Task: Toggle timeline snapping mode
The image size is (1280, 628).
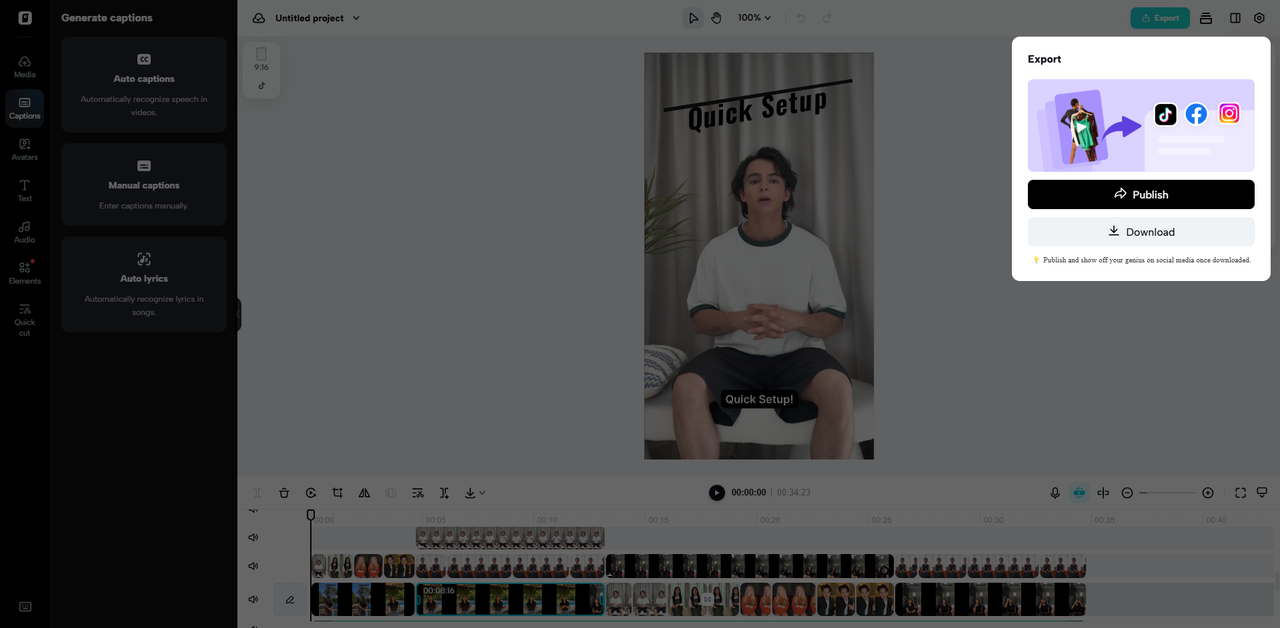Action: click(1103, 492)
